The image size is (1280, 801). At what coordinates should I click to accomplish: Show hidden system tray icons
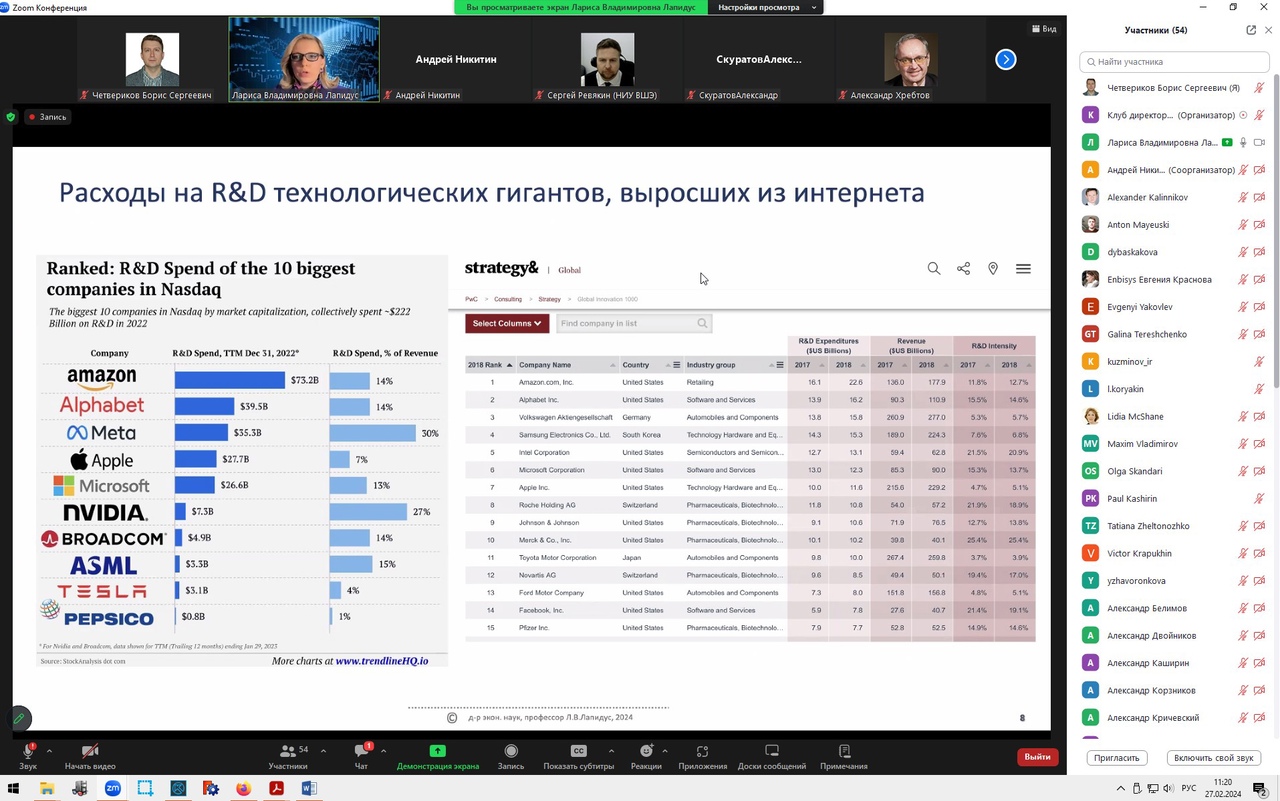(x=1121, y=788)
